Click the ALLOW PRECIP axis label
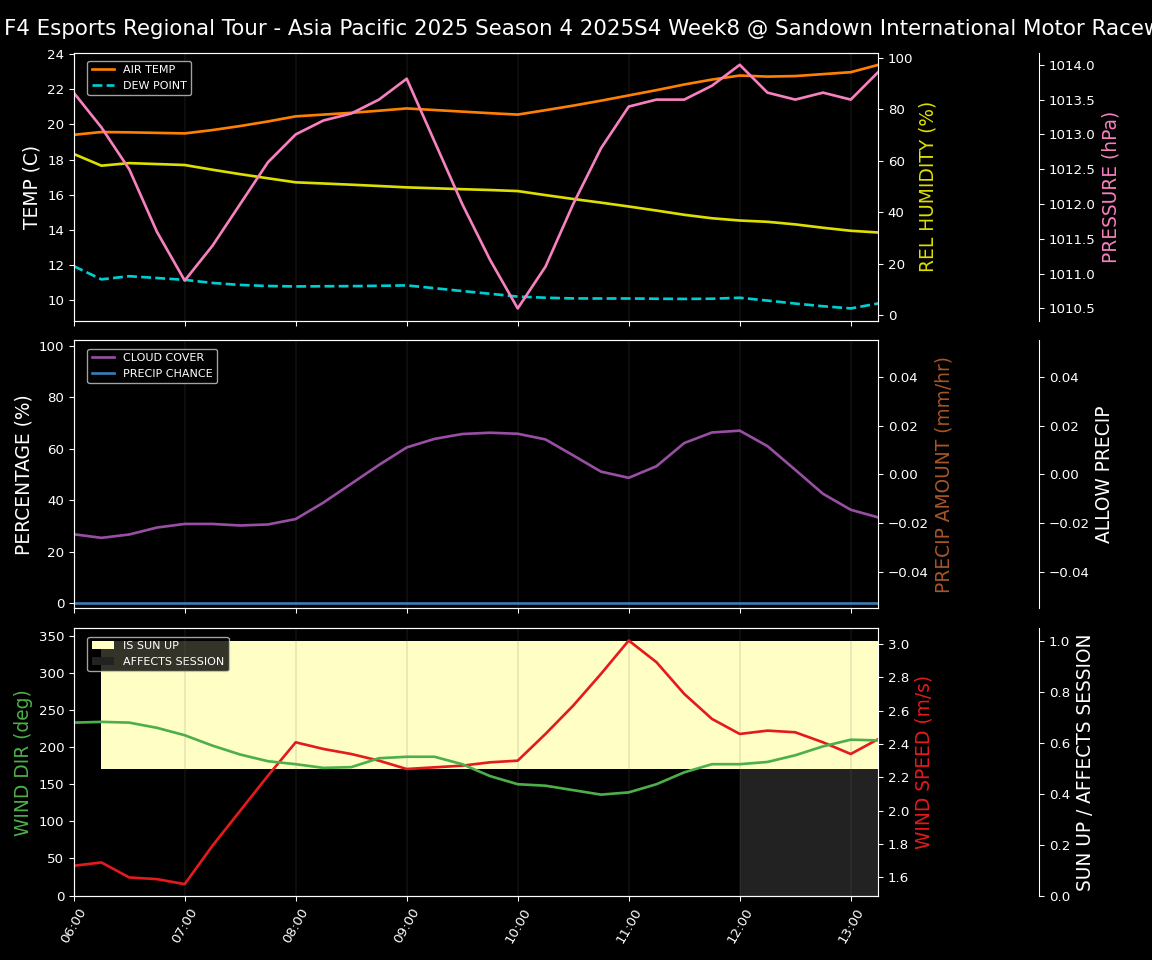 [1103, 474]
